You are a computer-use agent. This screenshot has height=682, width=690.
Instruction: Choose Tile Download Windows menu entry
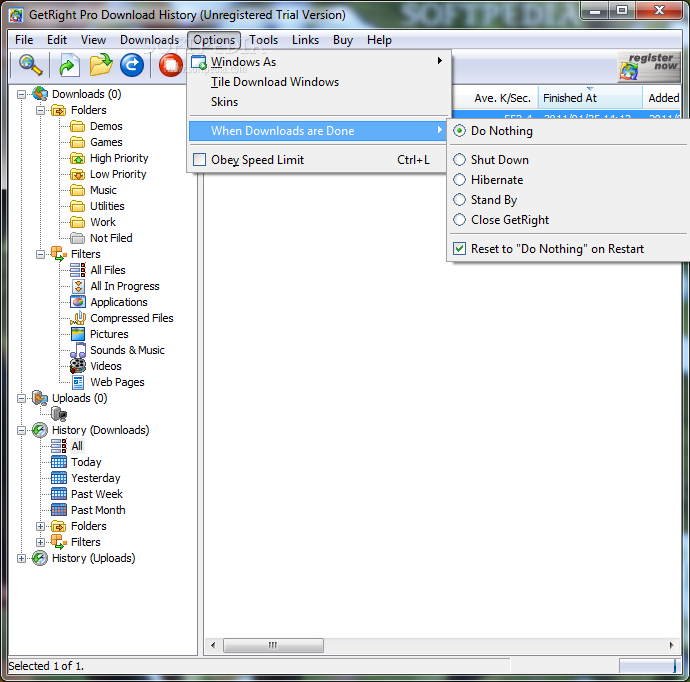[x=317, y=82]
